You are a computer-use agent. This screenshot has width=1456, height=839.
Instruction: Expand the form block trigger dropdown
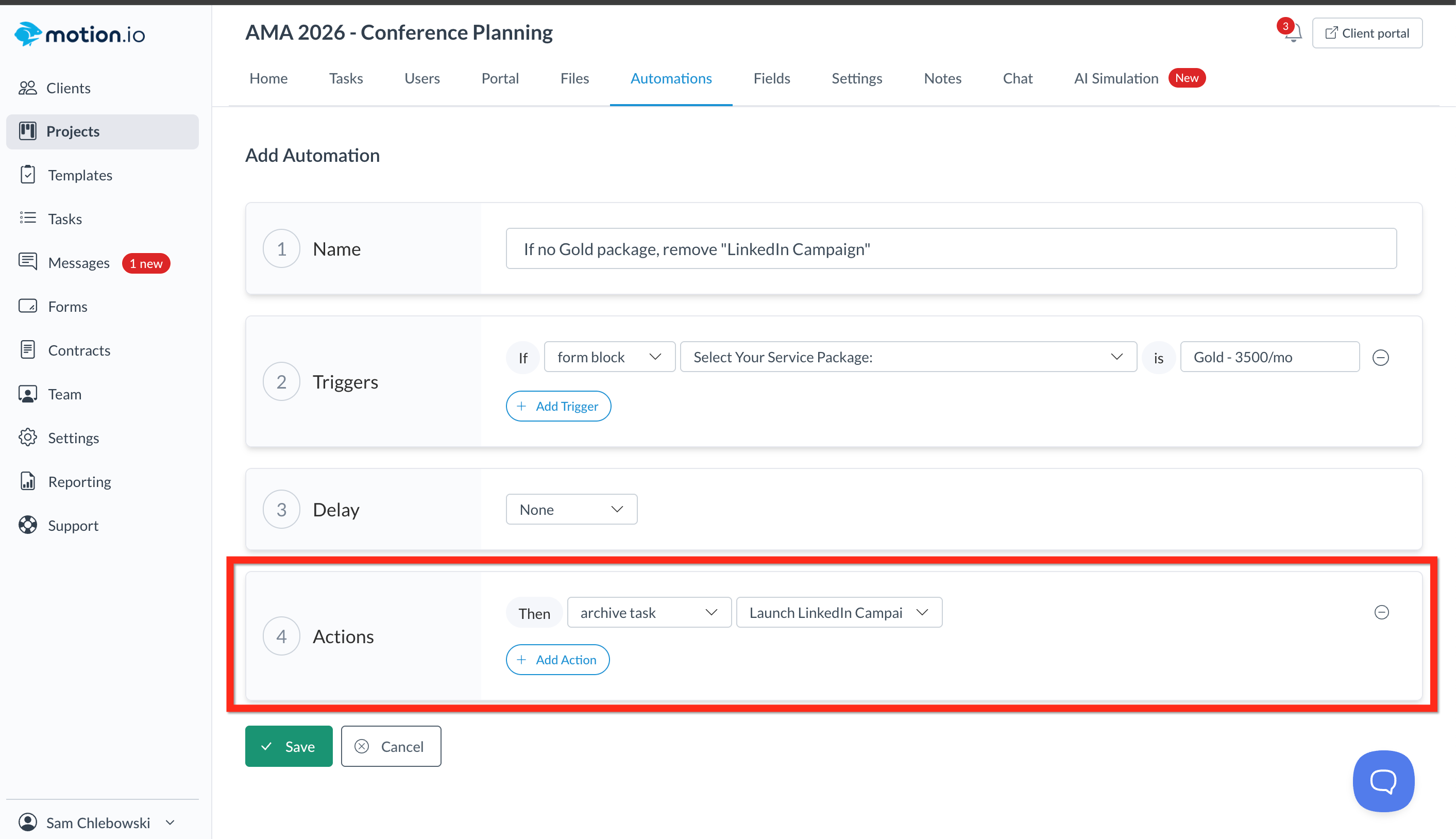(609, 357)
